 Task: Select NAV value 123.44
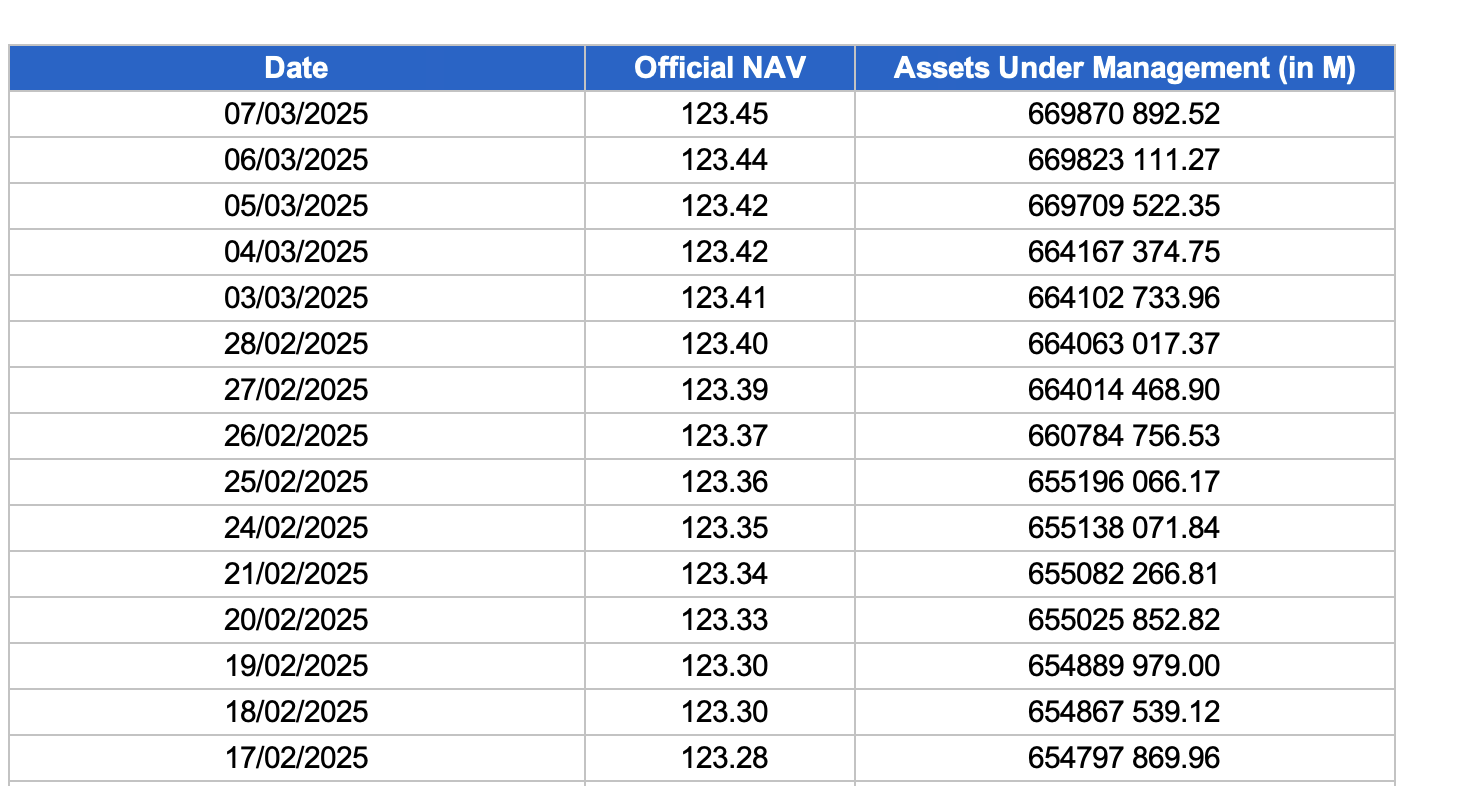coord(725,160)
